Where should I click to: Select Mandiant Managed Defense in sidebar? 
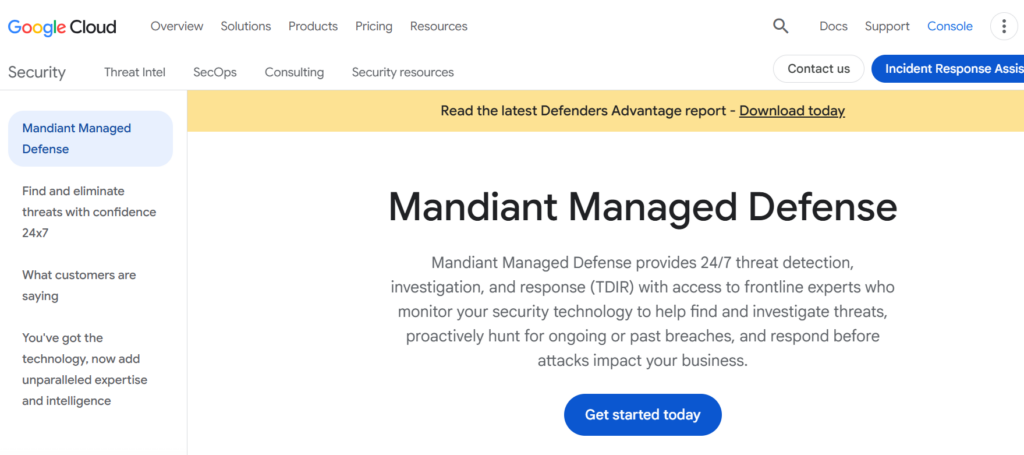pos(90,138)
